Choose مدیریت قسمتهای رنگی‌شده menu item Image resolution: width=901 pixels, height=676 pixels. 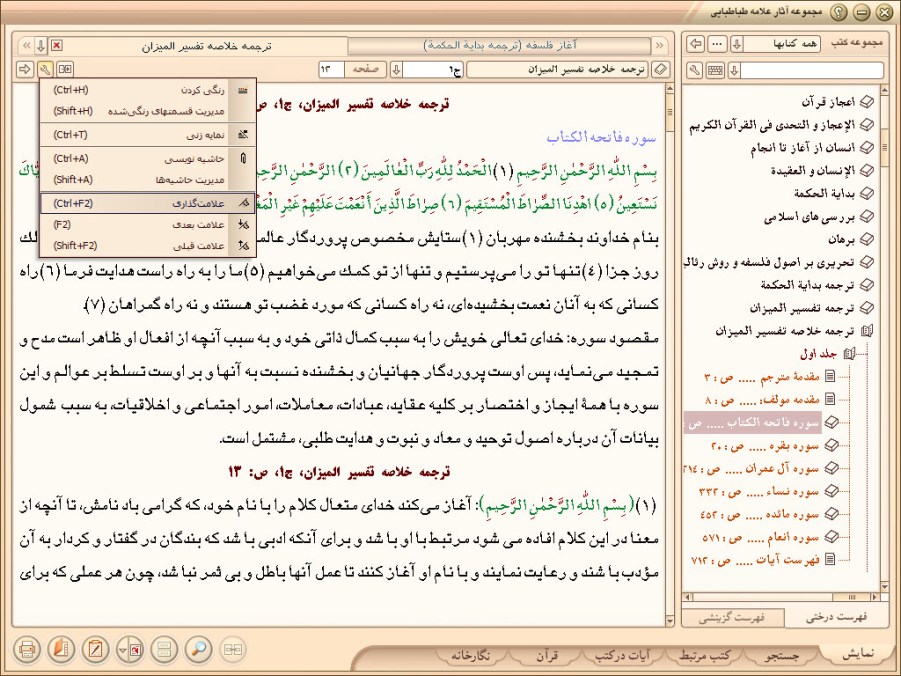148,111
